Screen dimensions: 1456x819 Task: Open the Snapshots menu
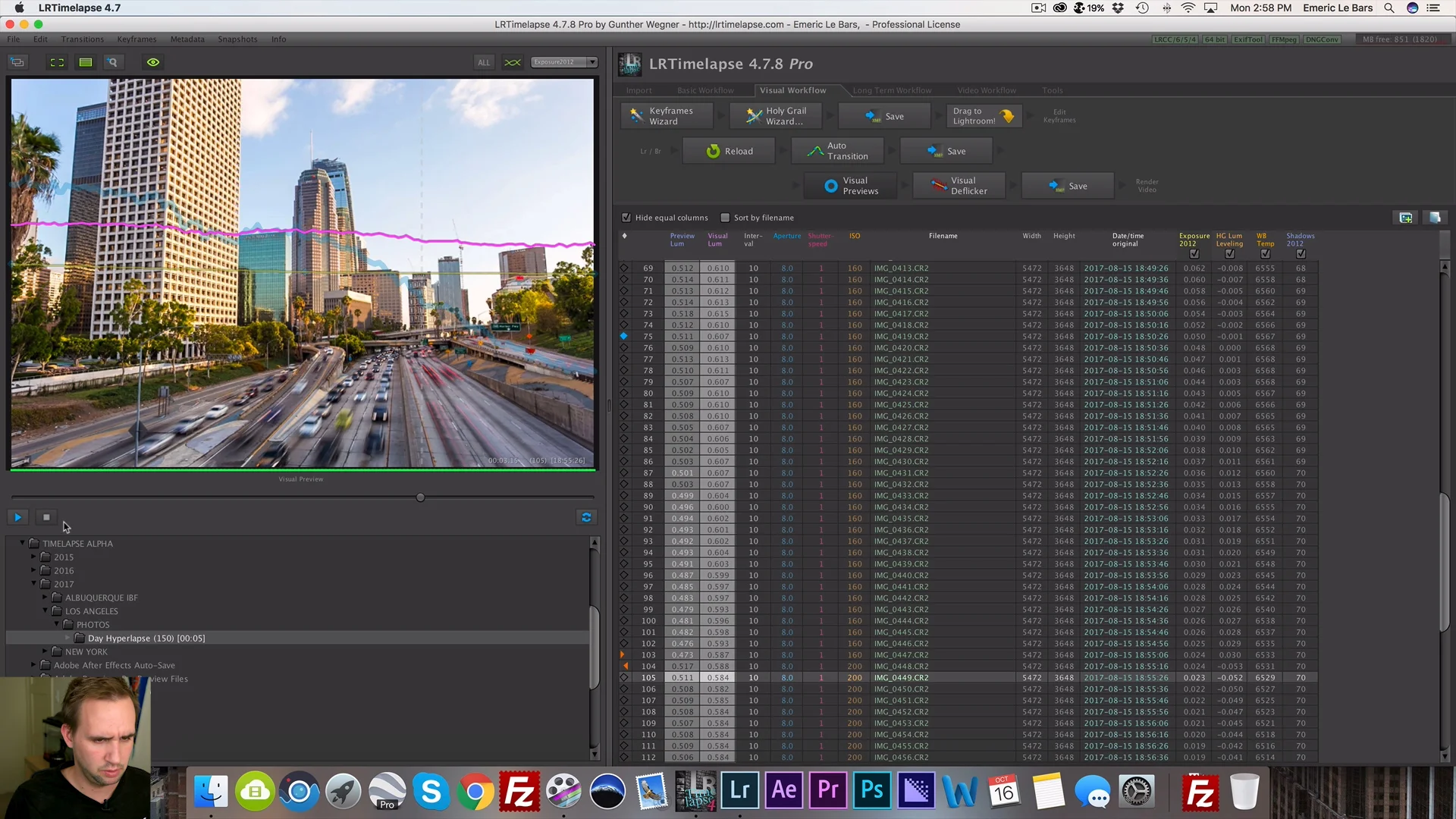(237, 39)
